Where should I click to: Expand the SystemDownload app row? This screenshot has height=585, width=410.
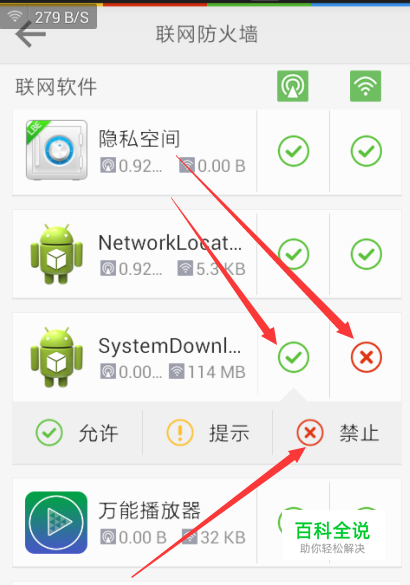[135, 357]
